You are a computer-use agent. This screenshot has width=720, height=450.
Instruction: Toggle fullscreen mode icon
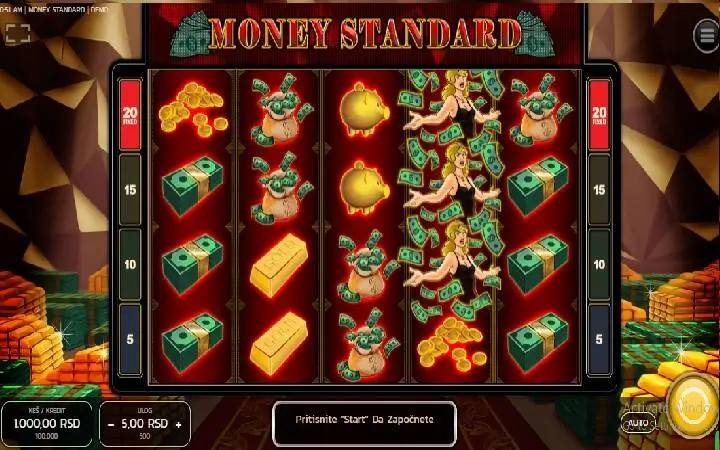[x=18, y=33]
